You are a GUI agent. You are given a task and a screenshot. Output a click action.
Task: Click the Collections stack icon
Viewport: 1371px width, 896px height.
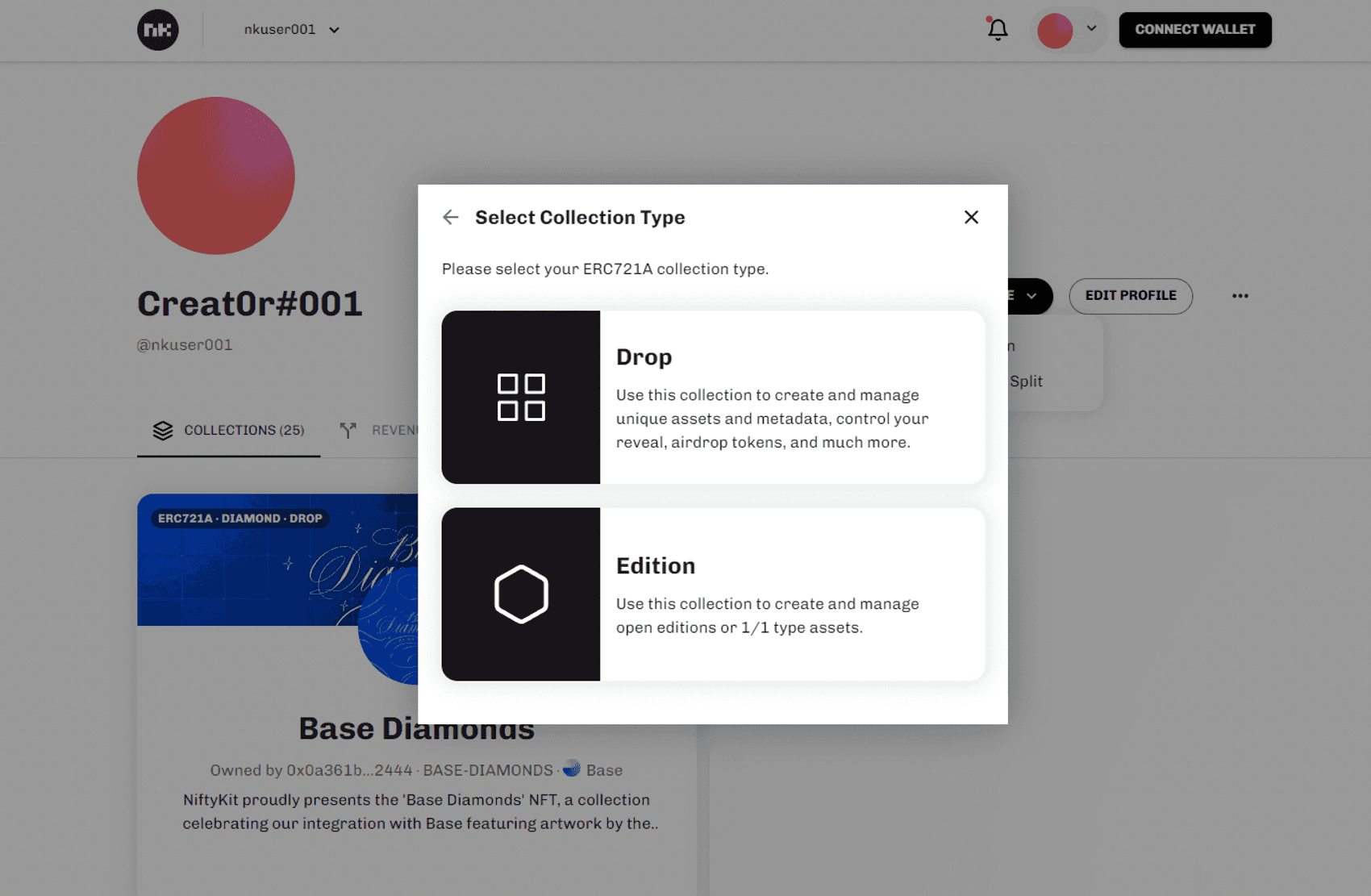(163, 431)
